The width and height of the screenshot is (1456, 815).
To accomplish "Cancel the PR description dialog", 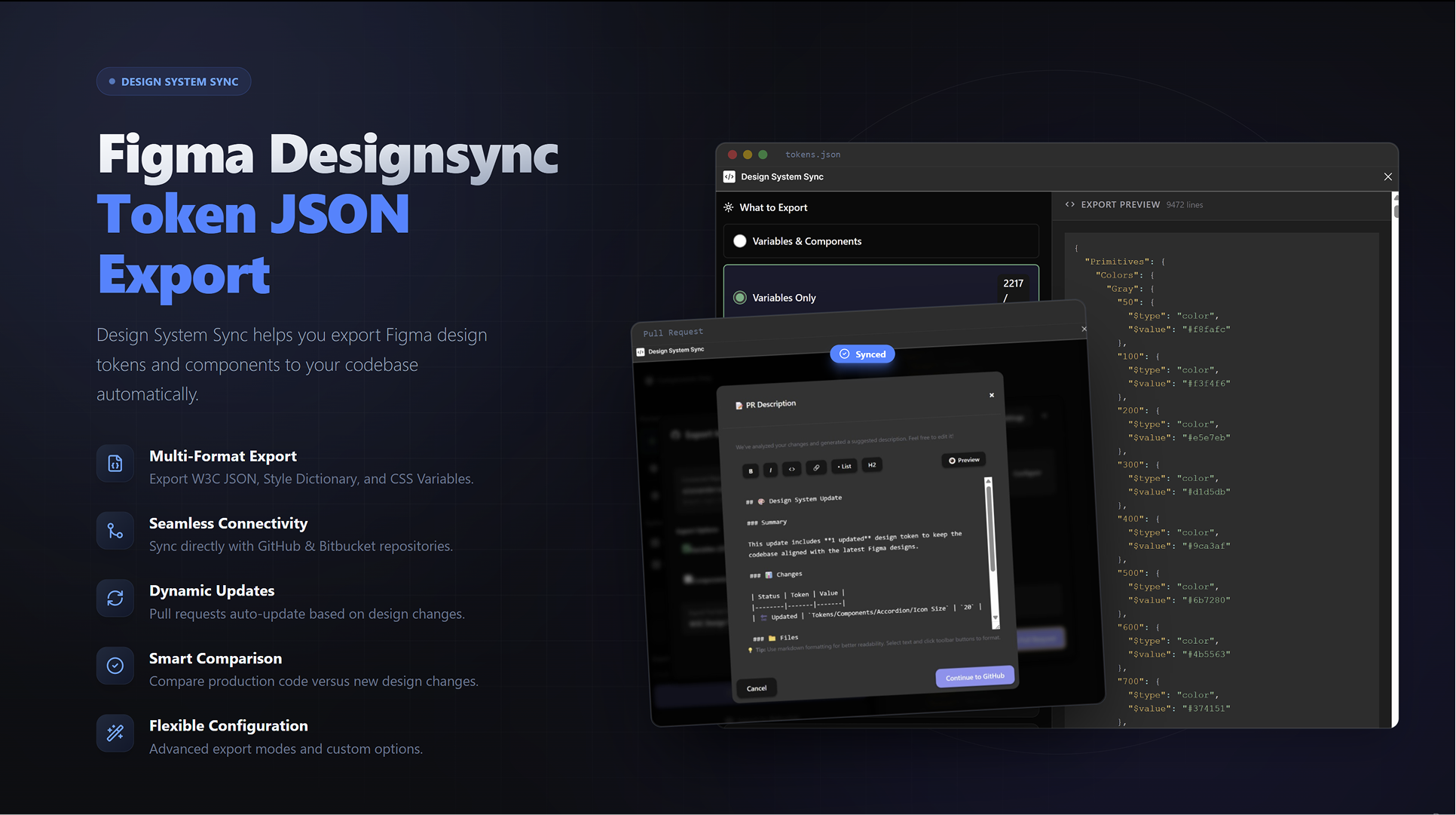I will pos(756,688).
